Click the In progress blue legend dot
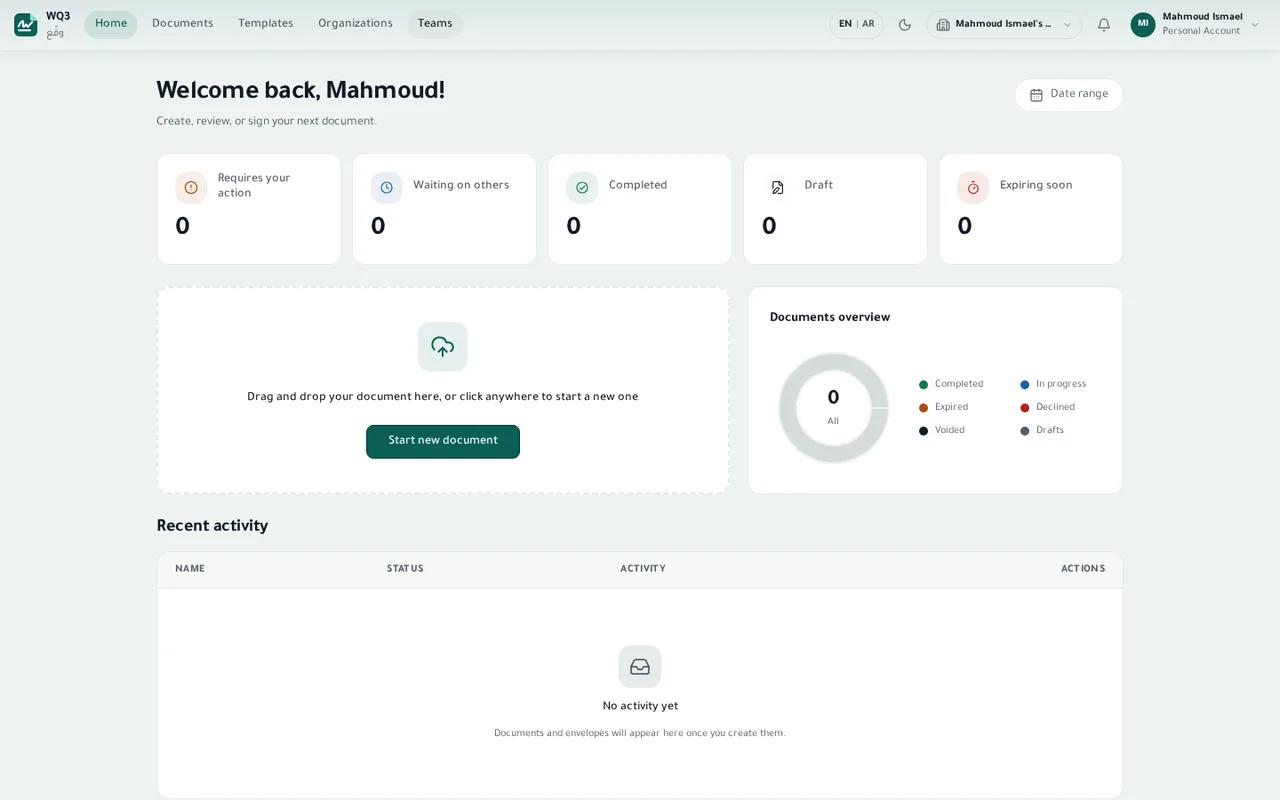 [x=1025, y=385]
